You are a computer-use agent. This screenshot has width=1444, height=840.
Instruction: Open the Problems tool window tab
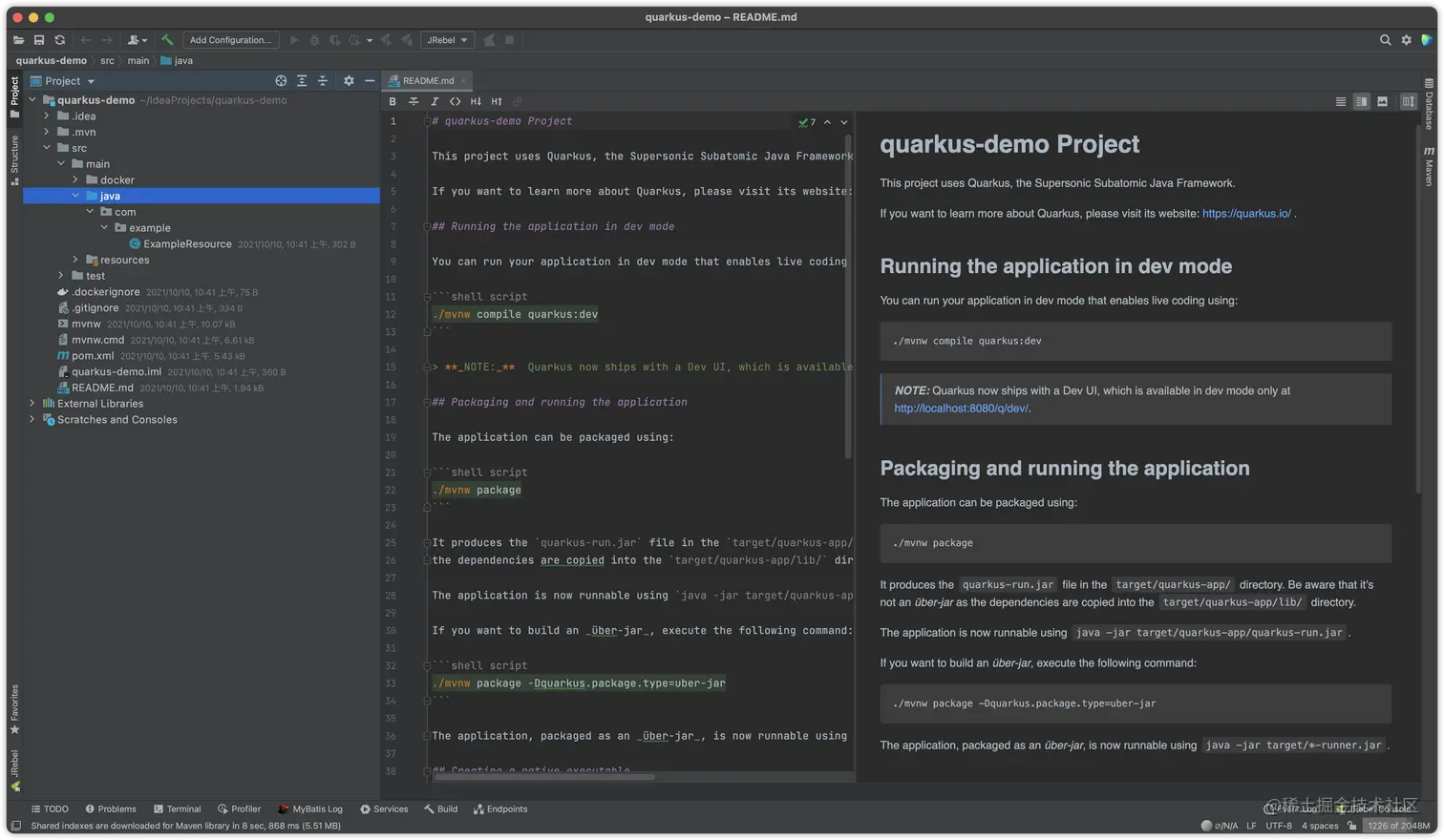pos(111,809)
